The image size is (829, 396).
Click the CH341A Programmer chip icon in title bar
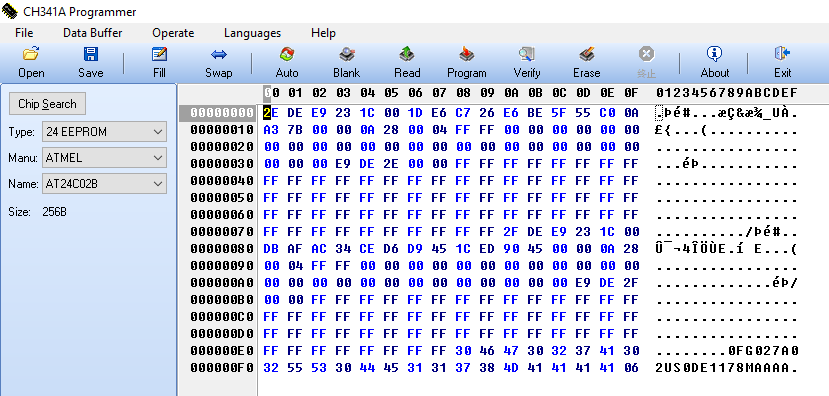(10, 11)
